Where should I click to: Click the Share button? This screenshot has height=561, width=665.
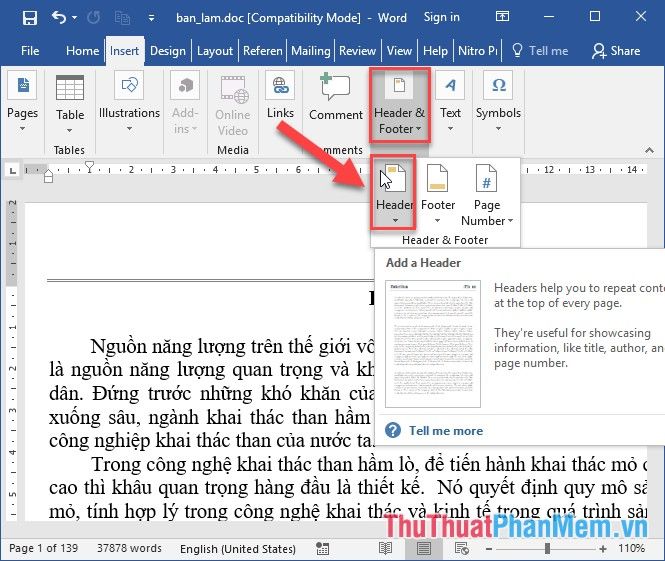pos(616,51)
